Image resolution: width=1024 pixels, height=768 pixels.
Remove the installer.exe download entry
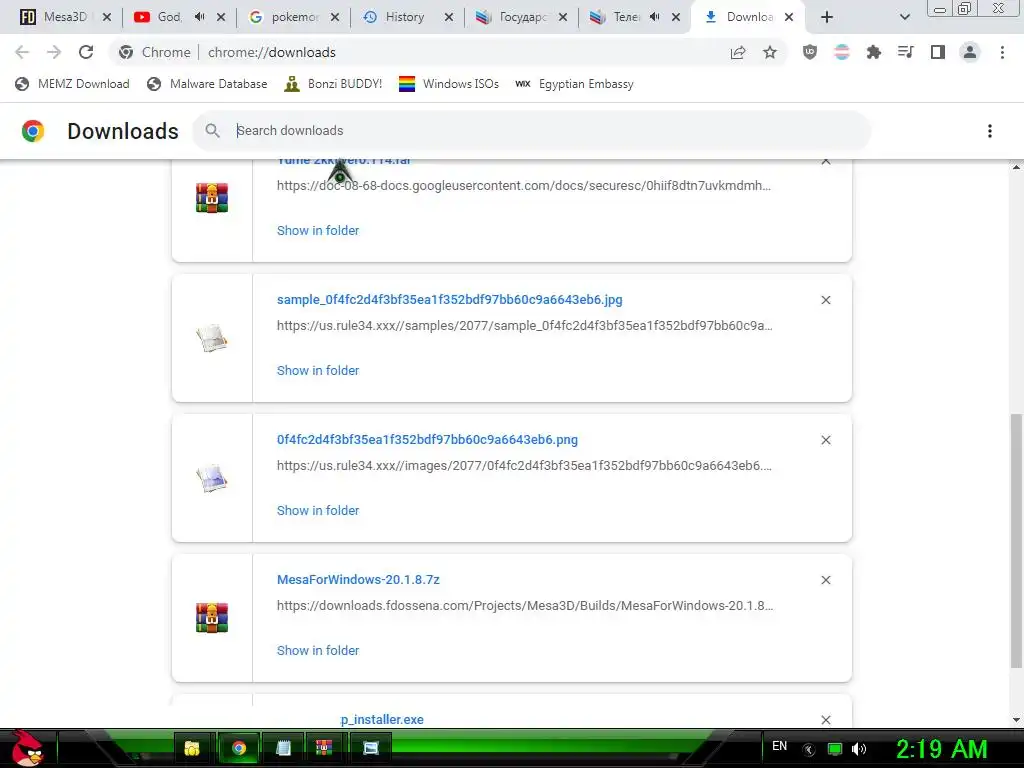pyautogui.click(x=826, y=720)
